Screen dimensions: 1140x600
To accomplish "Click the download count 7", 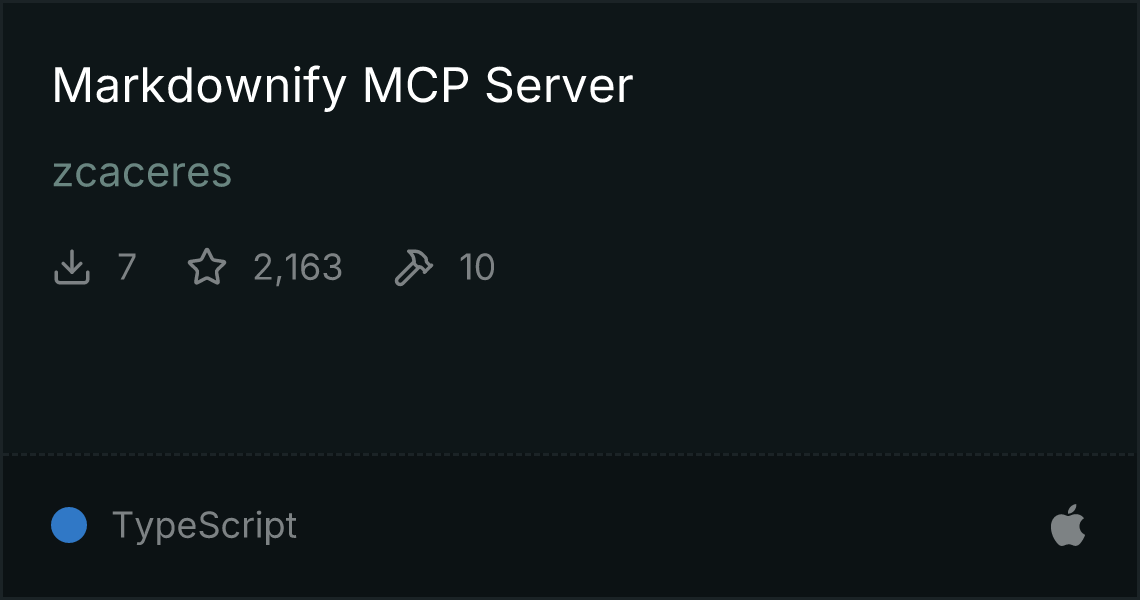I will (127, 267).
